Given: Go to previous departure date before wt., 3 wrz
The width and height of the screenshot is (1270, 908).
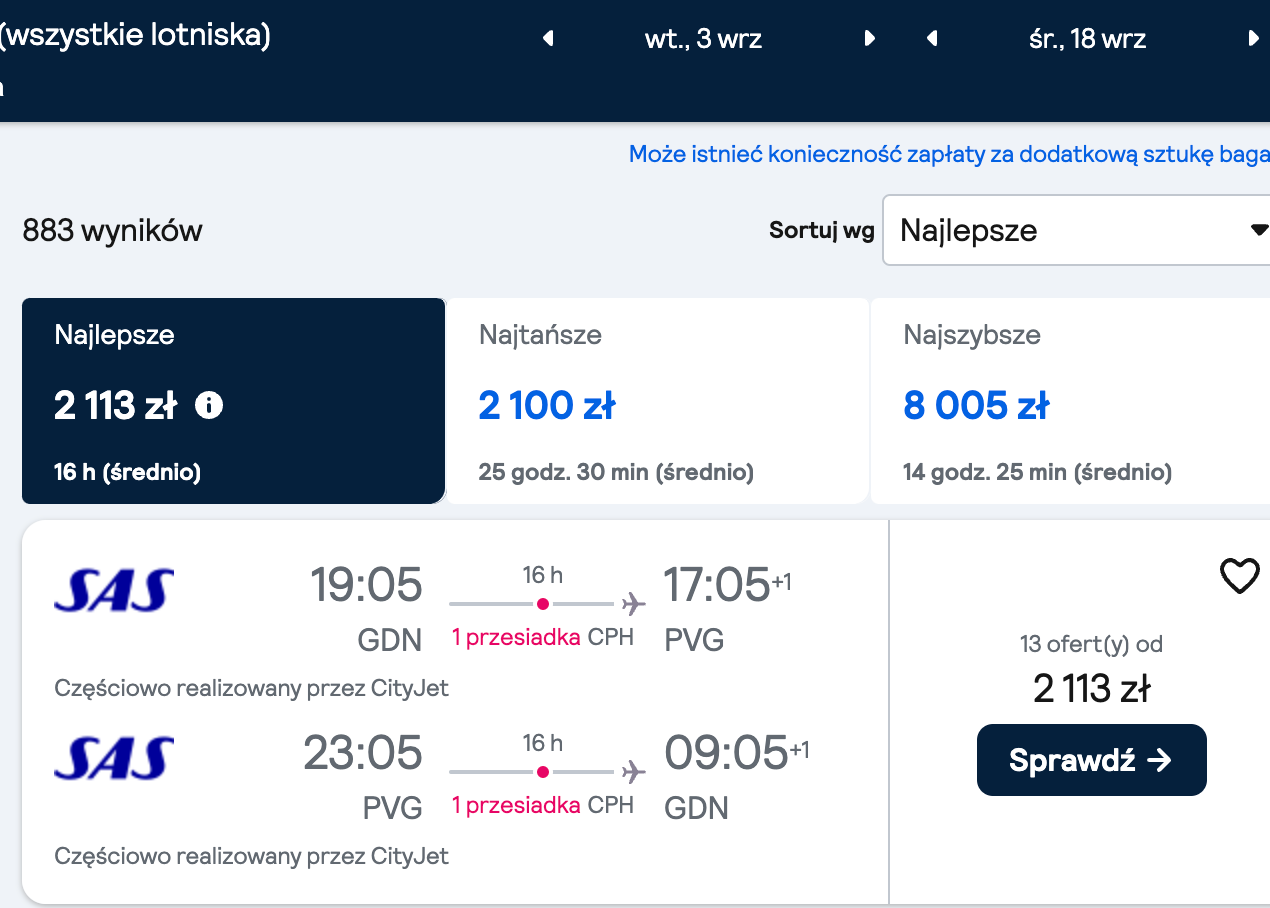Looking at the screenshot, I should coord(548,39).
